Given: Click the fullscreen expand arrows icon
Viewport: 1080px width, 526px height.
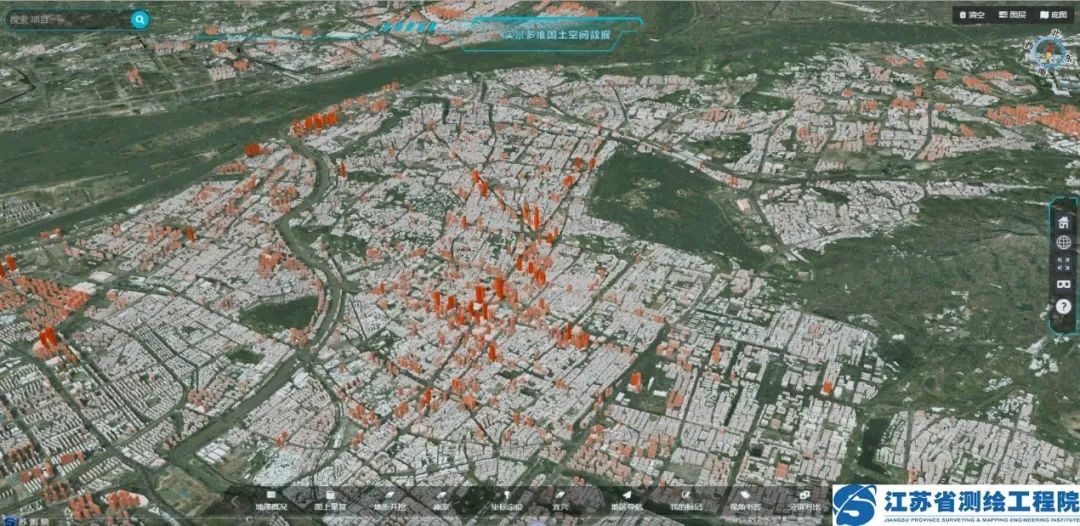Looking at the screenshot, I should click(x=1063, y=264).
